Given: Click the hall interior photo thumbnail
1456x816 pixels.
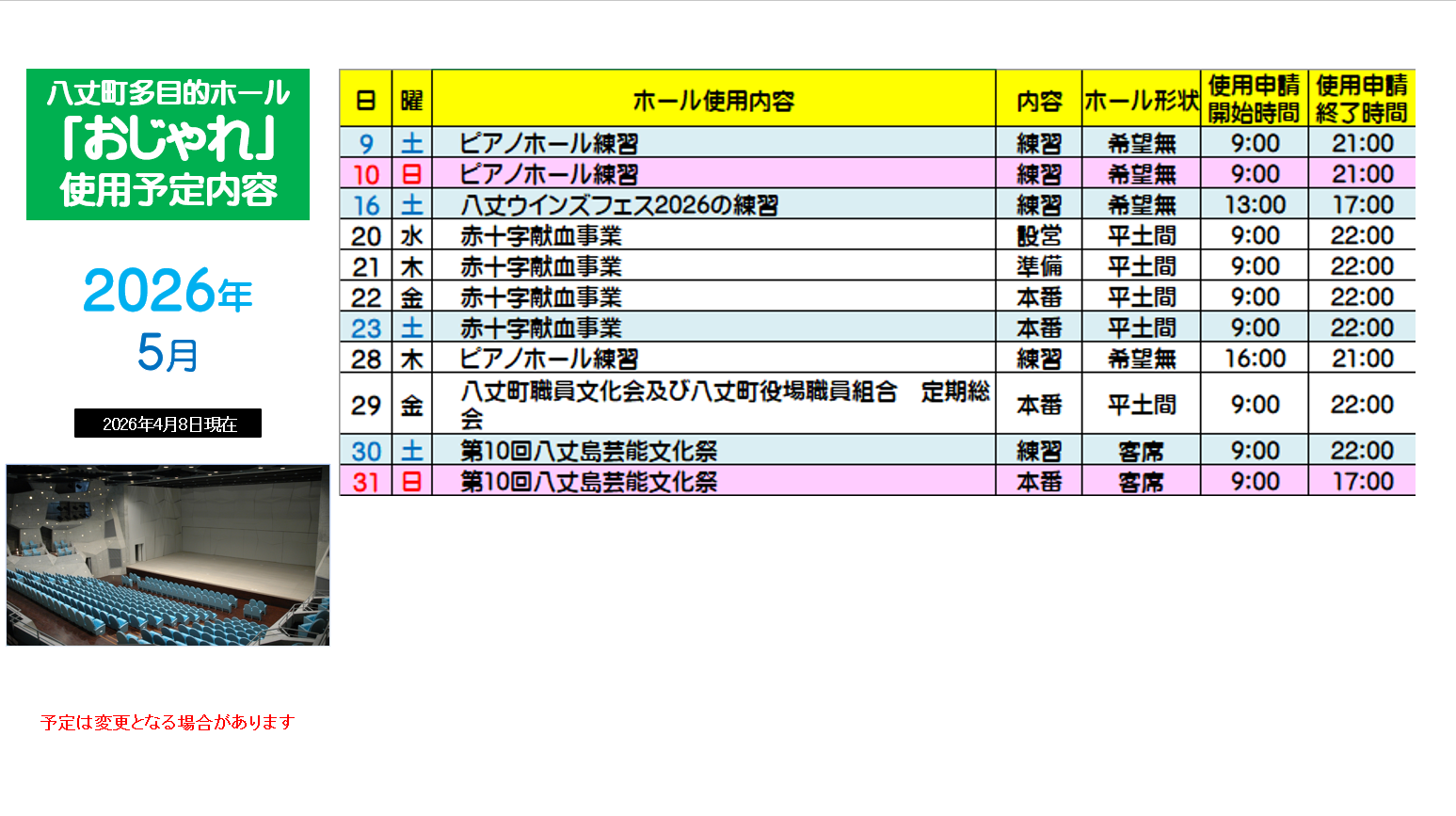Looking at the screenshot, I should point(168,554).
